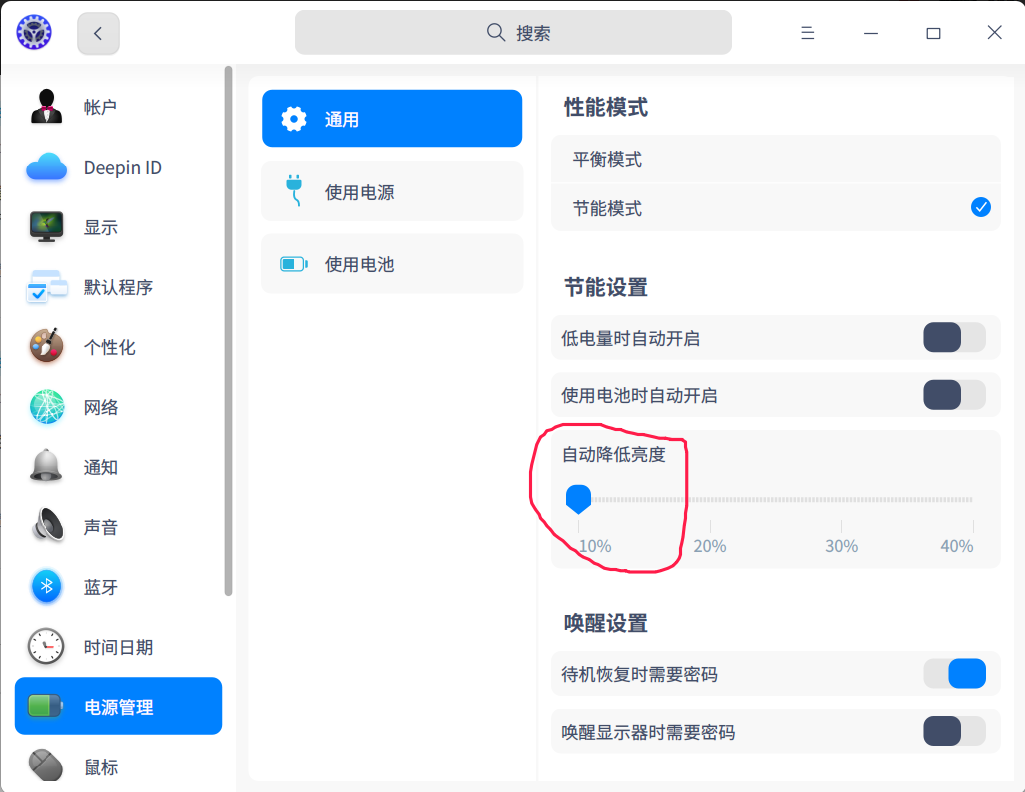Set brightness reduction slider to 40%
Viewport: 1025px width, 792px height.
click(x=973, y=499)
